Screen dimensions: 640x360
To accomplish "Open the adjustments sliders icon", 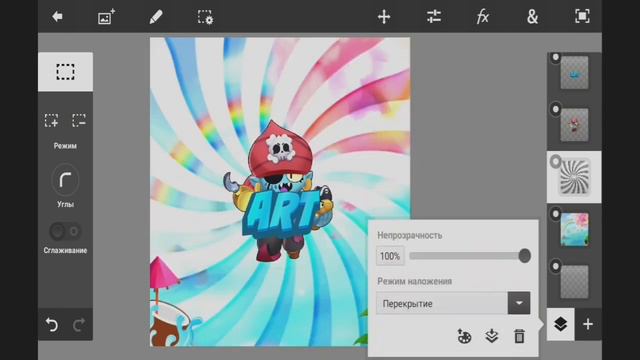I will point(433,17).
